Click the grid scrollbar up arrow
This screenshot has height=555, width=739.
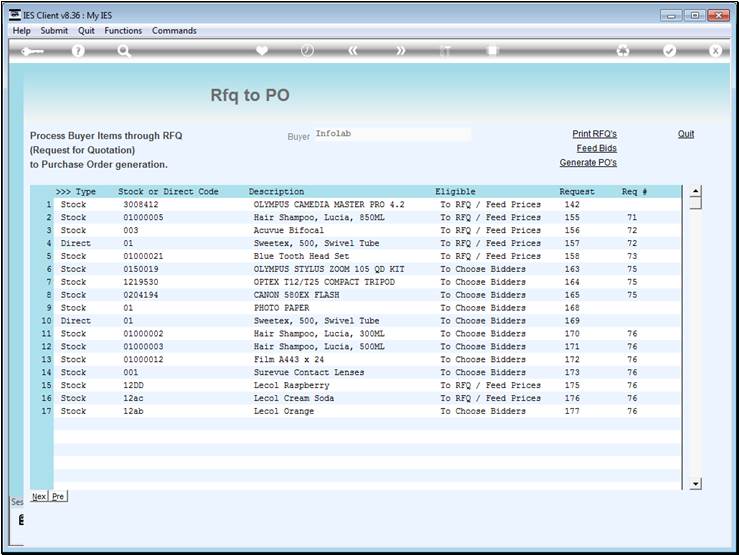(x=695, y=191)
